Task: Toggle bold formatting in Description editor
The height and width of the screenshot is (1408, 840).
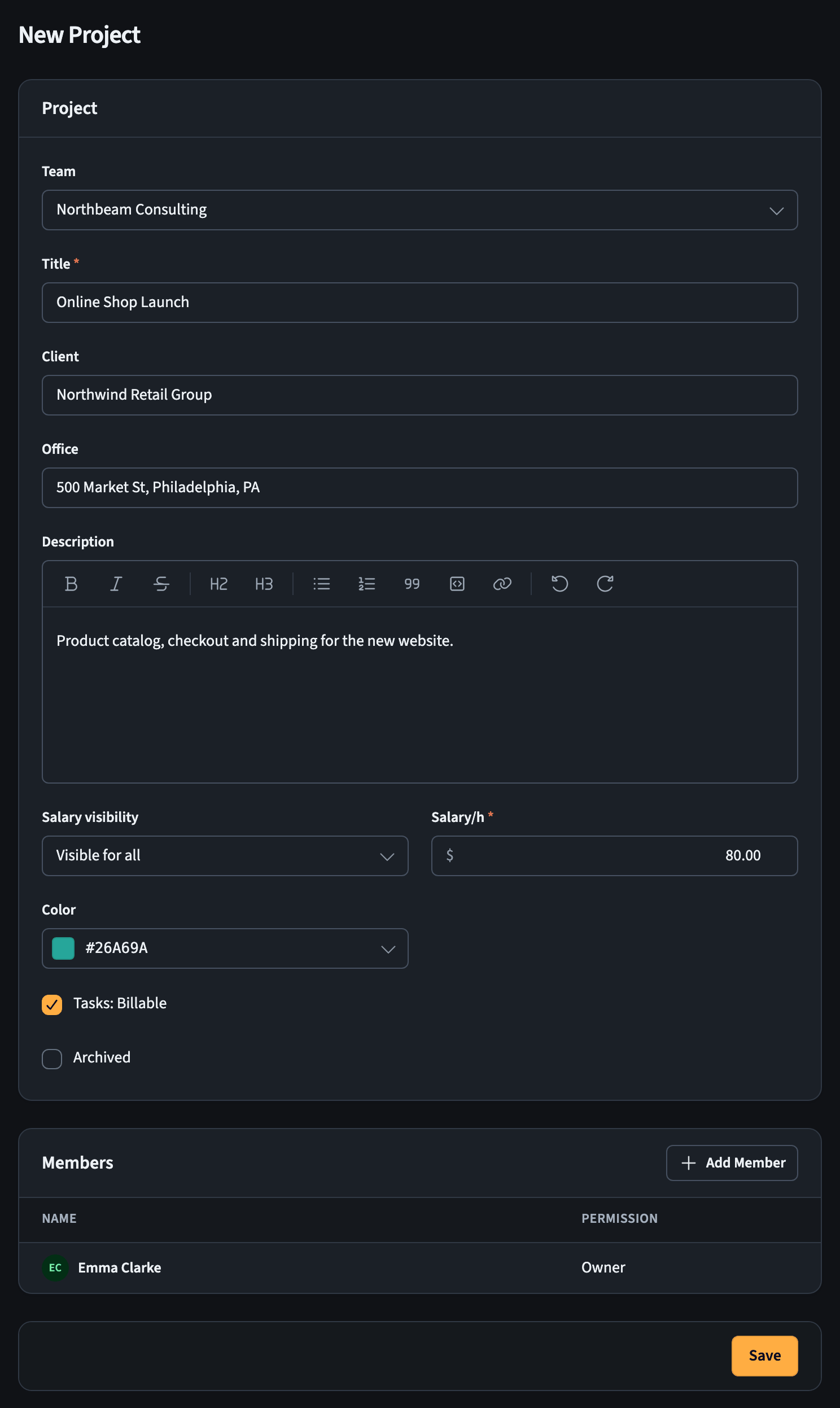Action: 71,583
